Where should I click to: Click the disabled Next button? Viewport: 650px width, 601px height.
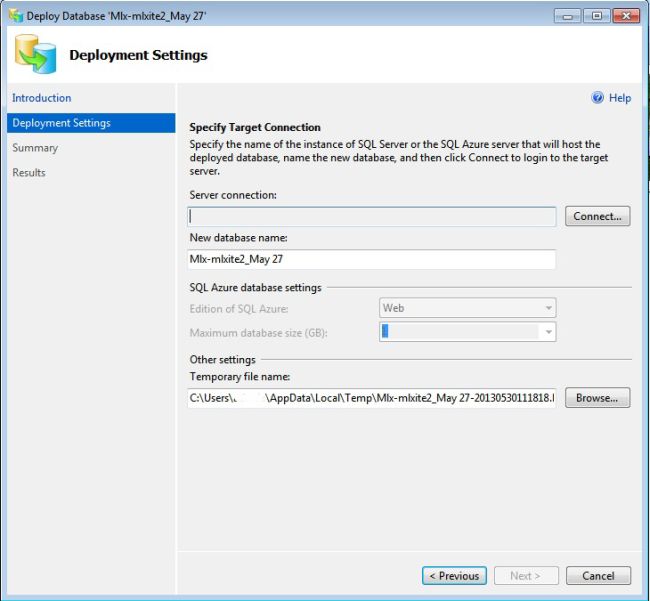(526, 576)
